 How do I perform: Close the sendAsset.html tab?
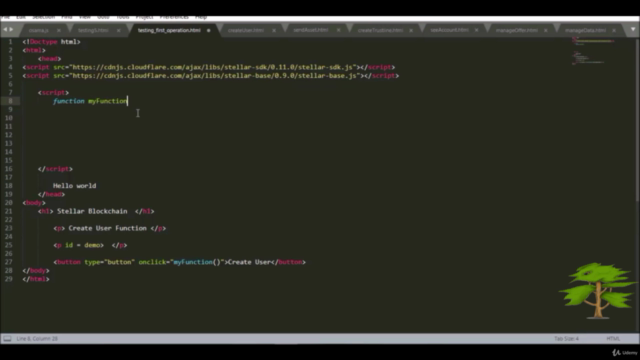click(338, 30)
